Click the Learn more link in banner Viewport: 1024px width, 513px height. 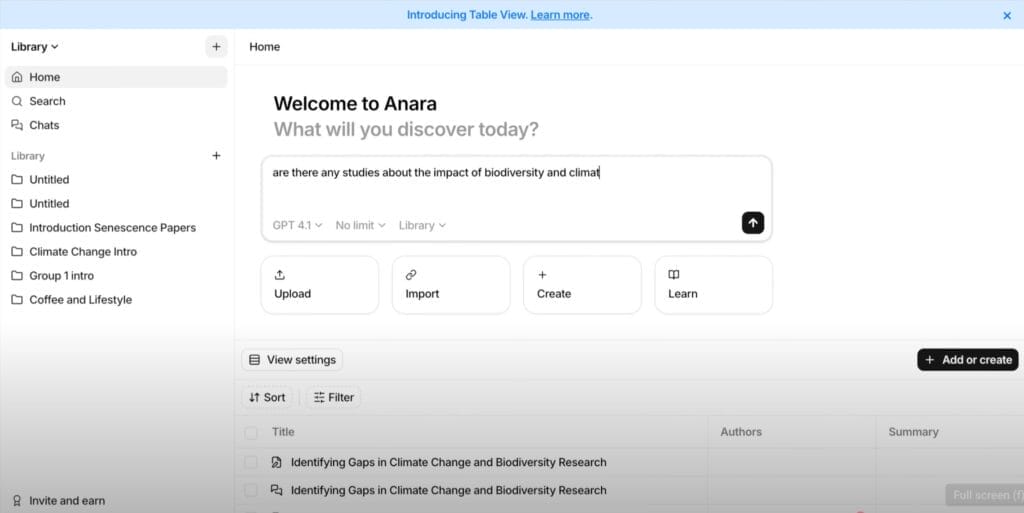[x=560, y=14]
